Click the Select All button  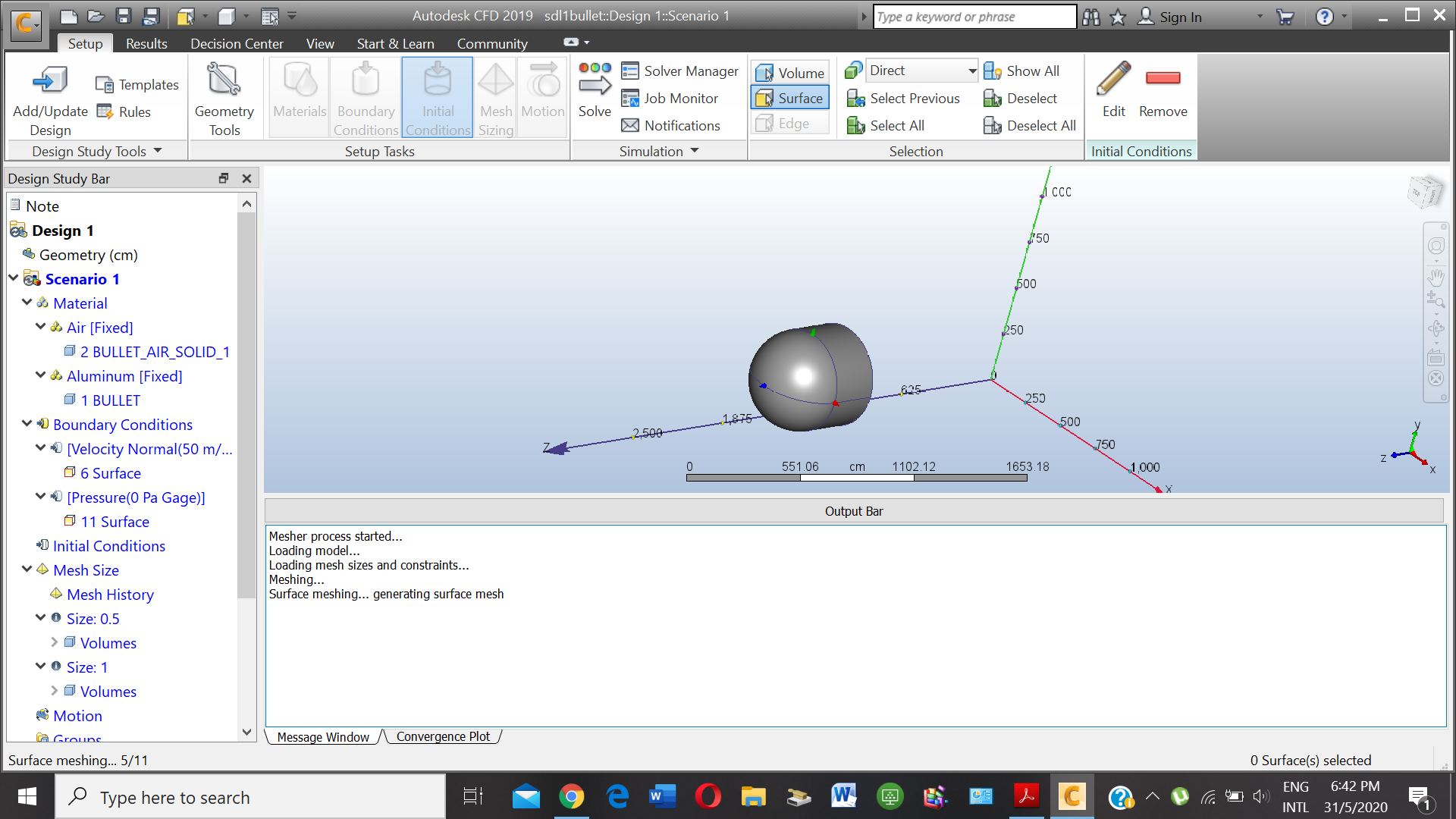click(895, 125)
